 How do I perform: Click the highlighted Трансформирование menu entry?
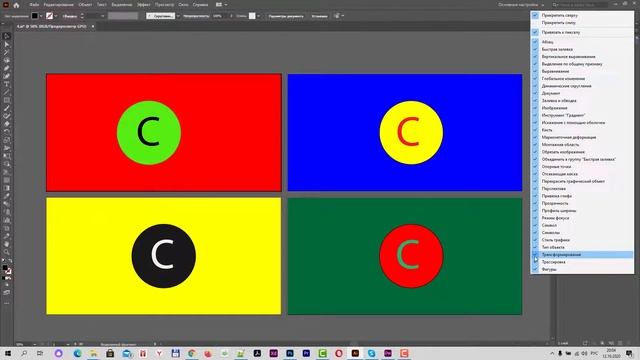tap(582, 255)
